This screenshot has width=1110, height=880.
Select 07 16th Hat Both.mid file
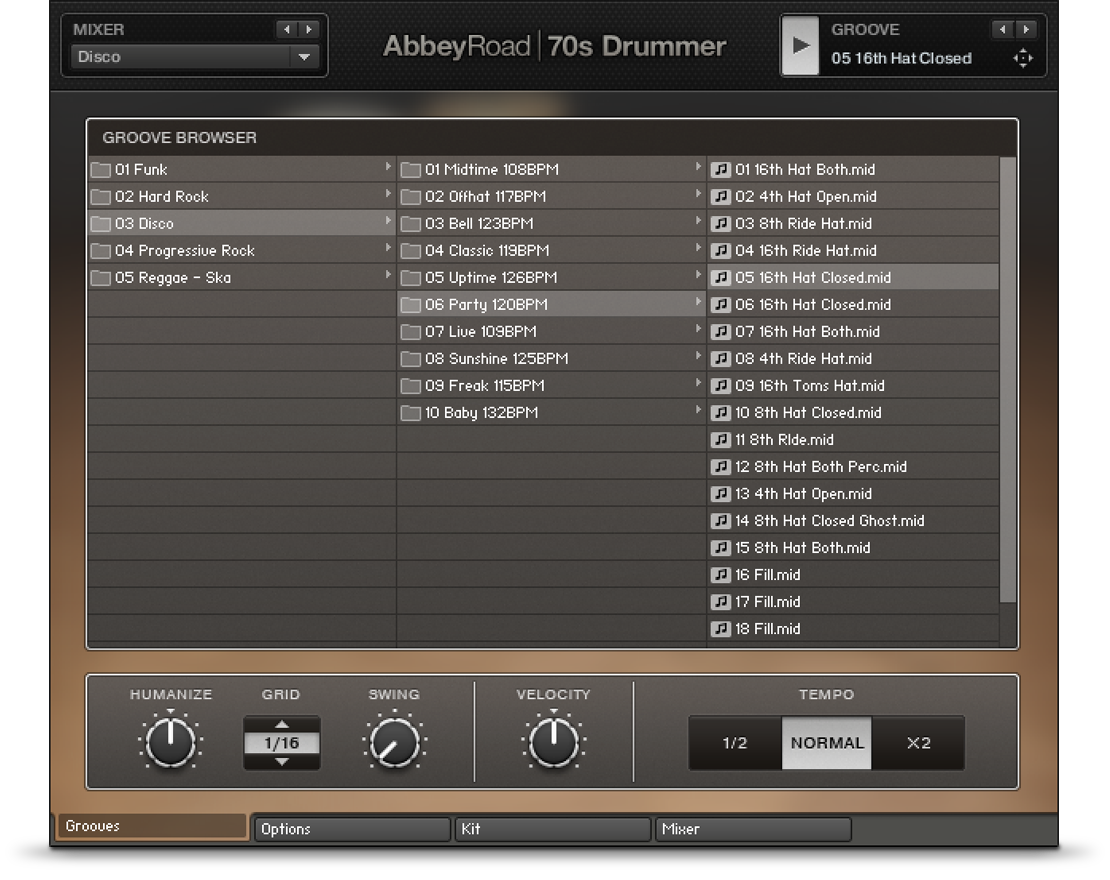point(853,331)
